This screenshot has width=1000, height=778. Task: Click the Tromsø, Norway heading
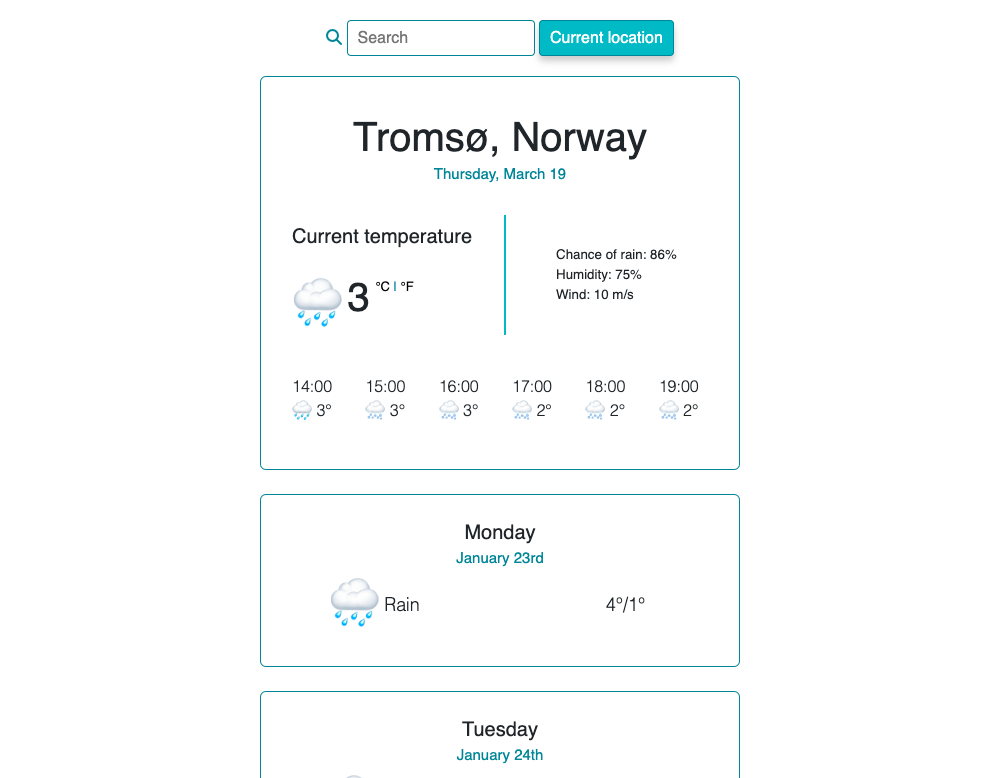coord(500,138)
